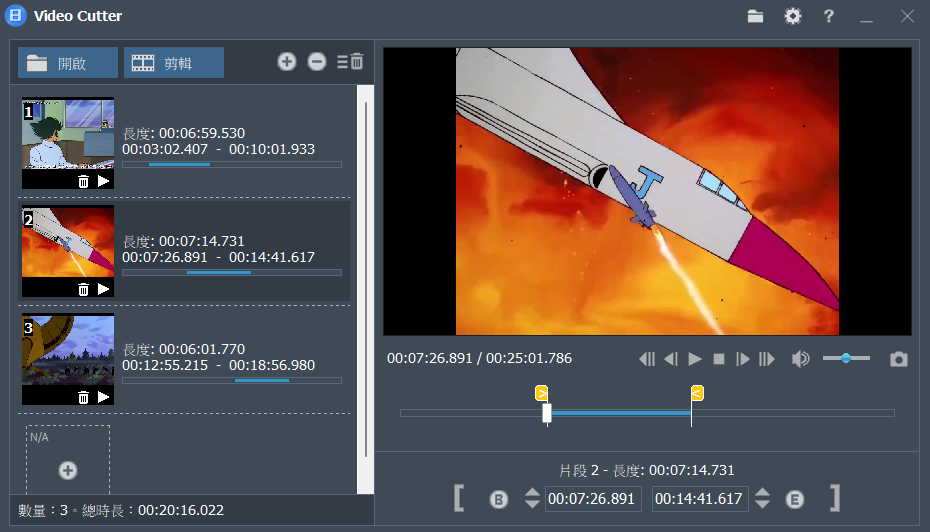
Task: Increase the end time with the up arrow
Action: pyautogui.click(x=763, y=492)
